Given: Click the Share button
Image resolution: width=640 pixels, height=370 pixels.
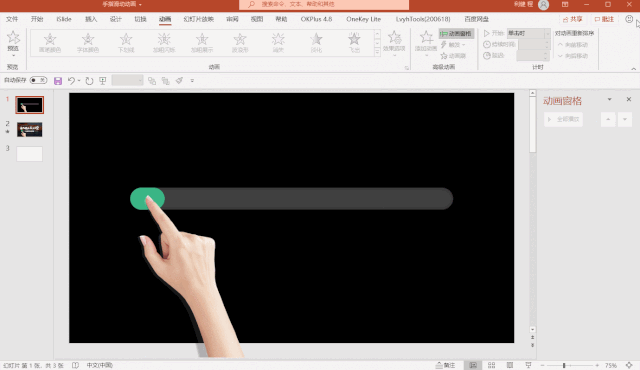Looking at the screenshot, I should point(572,19).
